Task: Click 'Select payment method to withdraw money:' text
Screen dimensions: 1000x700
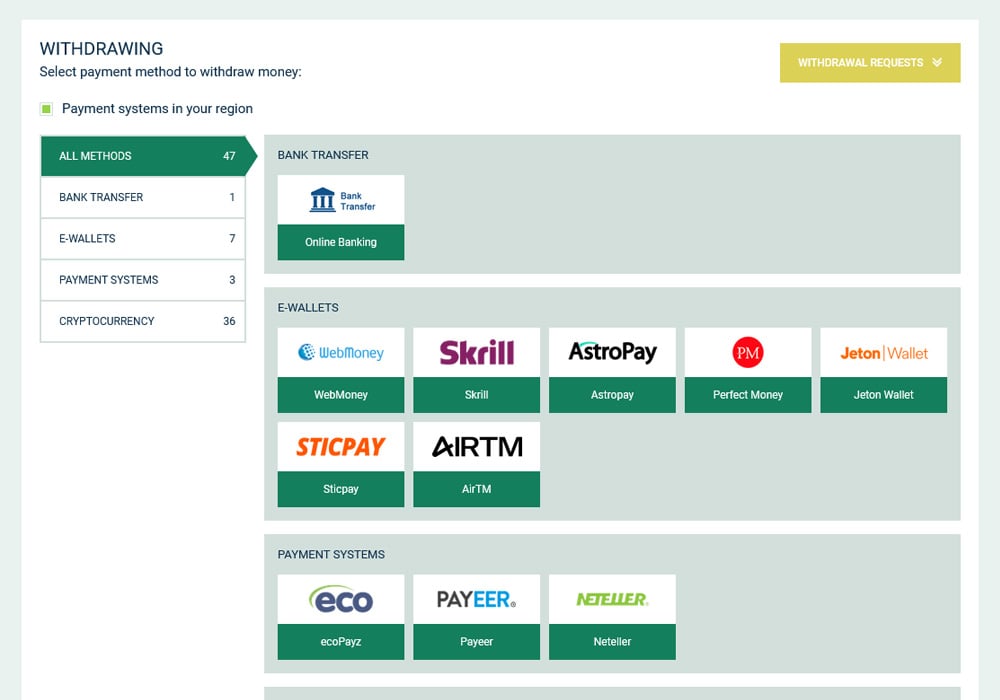Action: point(170,72)
